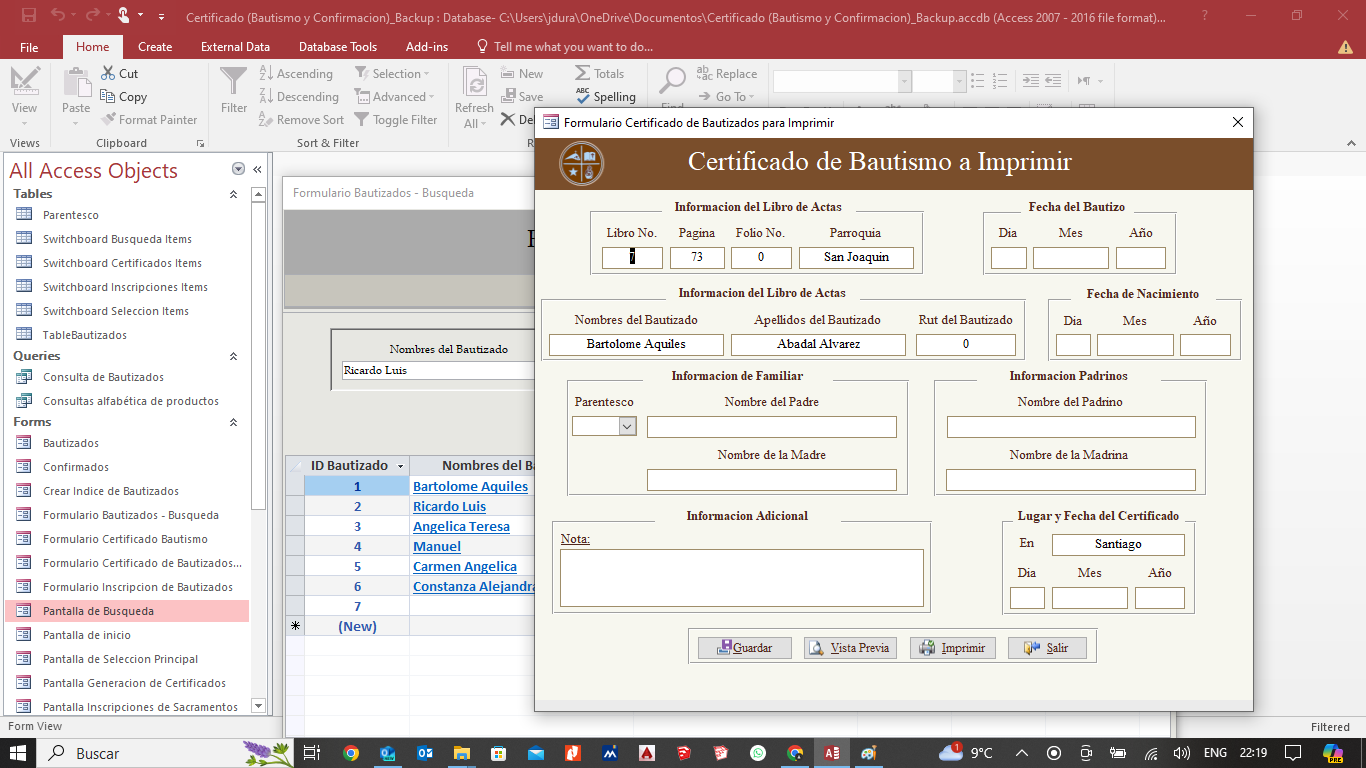Open the font size combo box
Viewport: 1366px width, 768px height.
(x=958, y=82)
